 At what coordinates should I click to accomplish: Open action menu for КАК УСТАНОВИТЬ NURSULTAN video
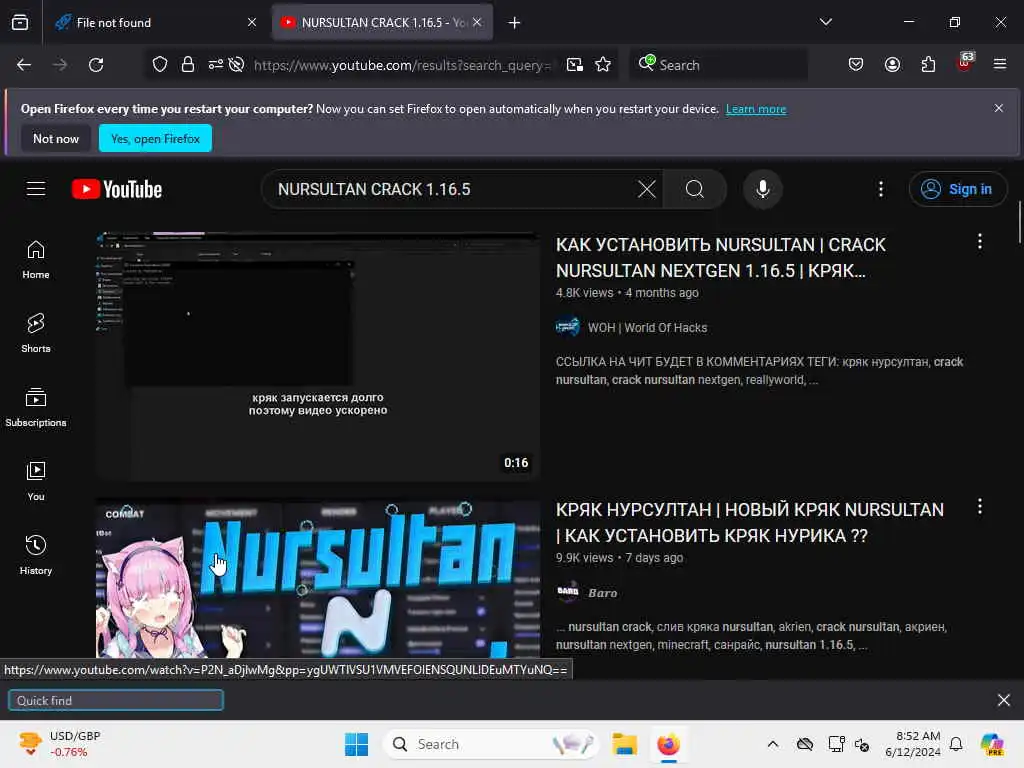pyautogui.click(x=980, y=242)
